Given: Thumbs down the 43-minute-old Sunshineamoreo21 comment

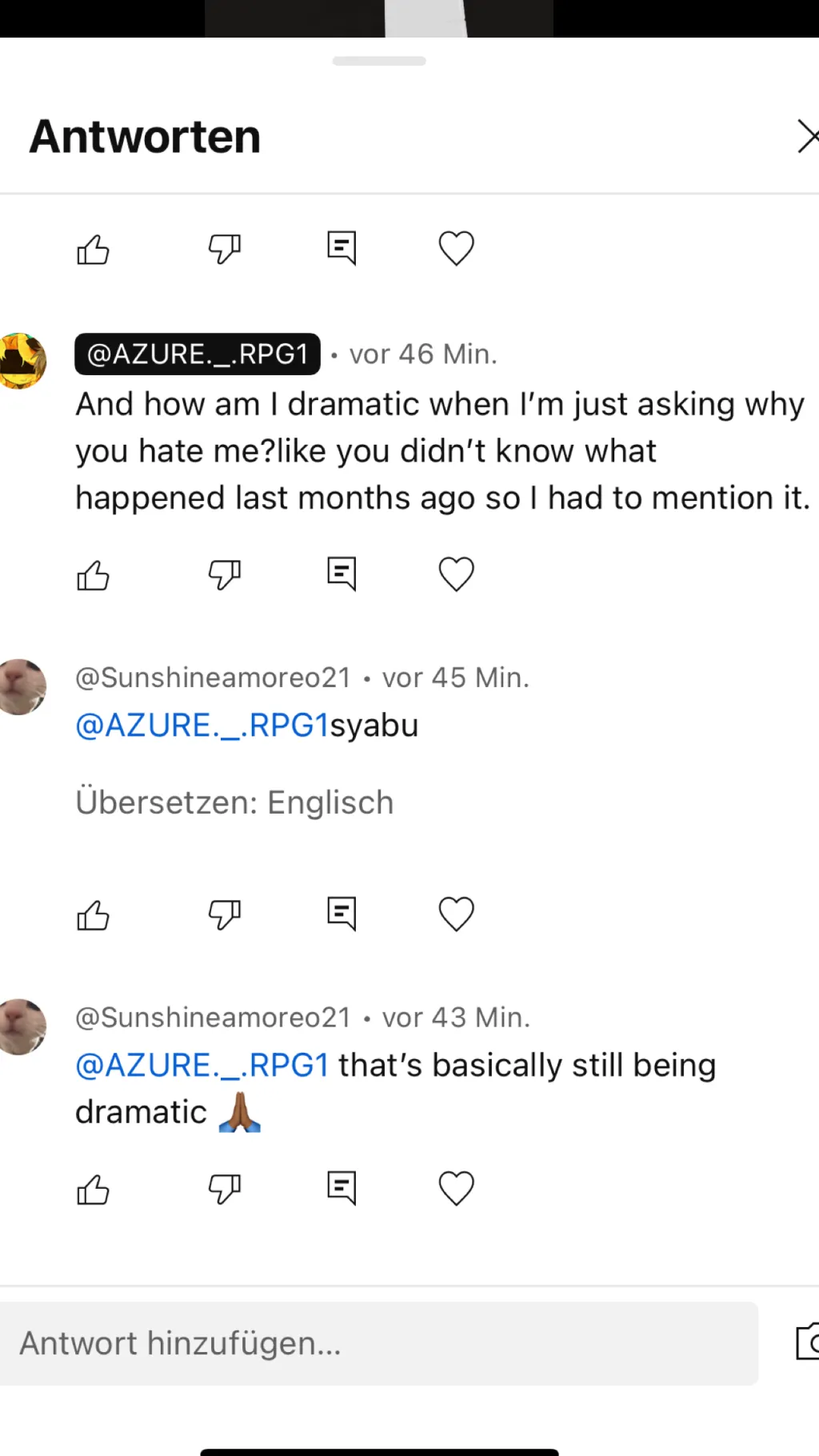Looking at the screenshot, I should click(225, 1189).
